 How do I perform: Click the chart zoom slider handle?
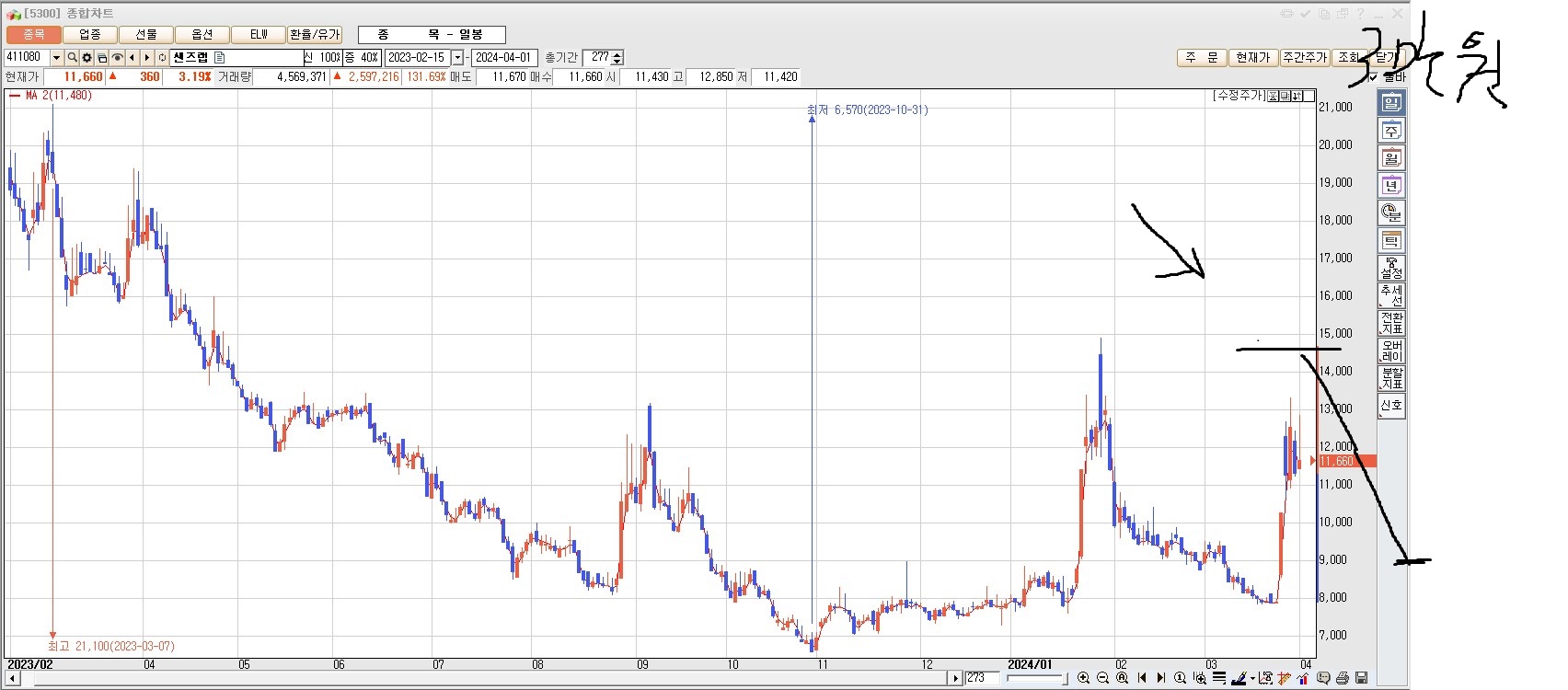(1065, 678)
